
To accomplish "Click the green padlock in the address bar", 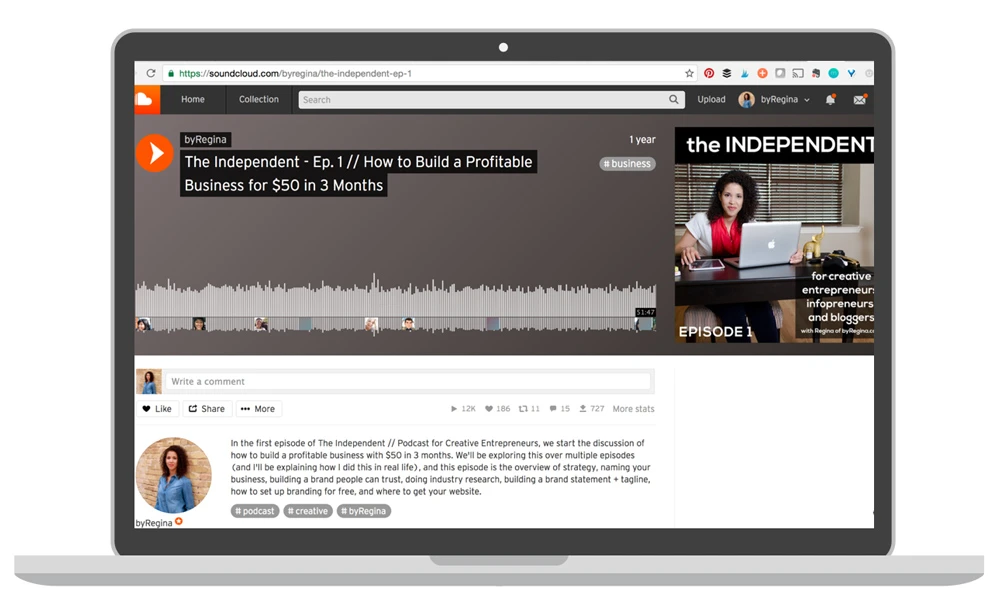I will pyautogui.click(x=171, y=73).
